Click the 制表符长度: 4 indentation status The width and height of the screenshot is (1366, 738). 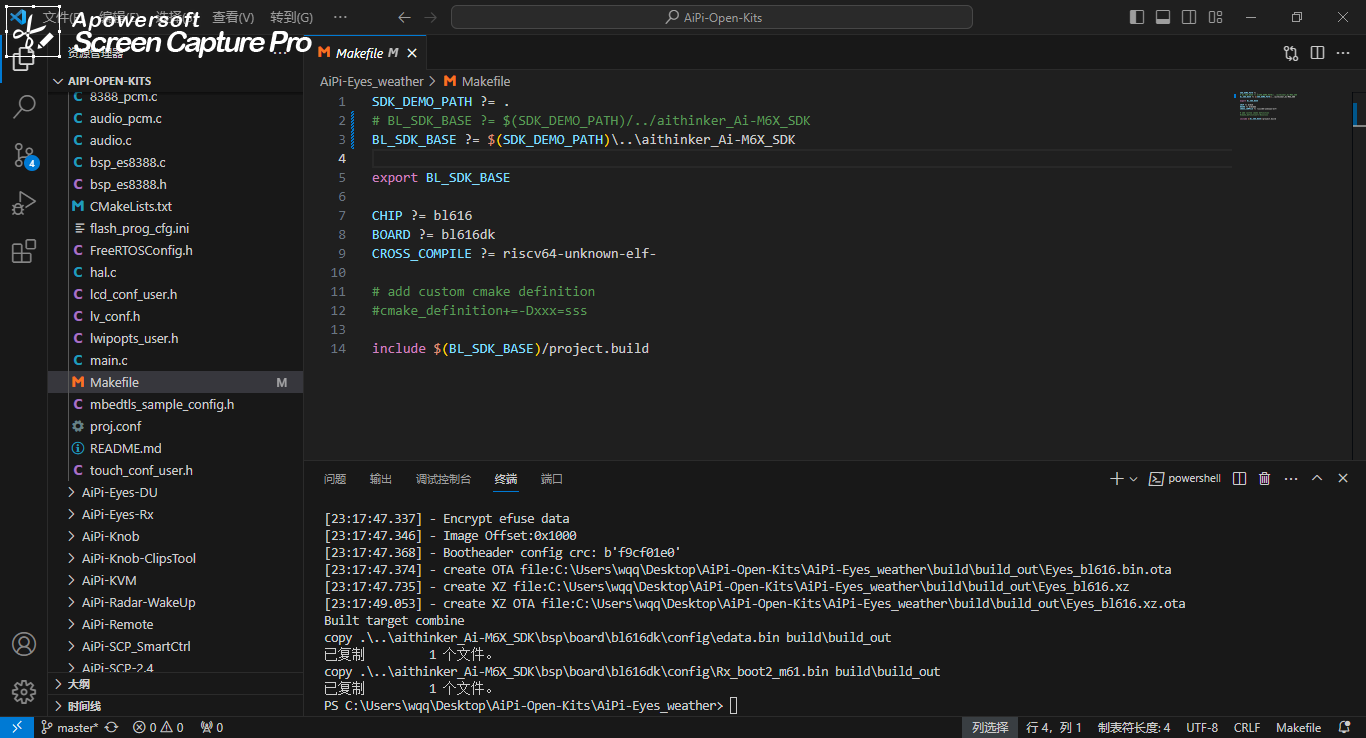1134,728
